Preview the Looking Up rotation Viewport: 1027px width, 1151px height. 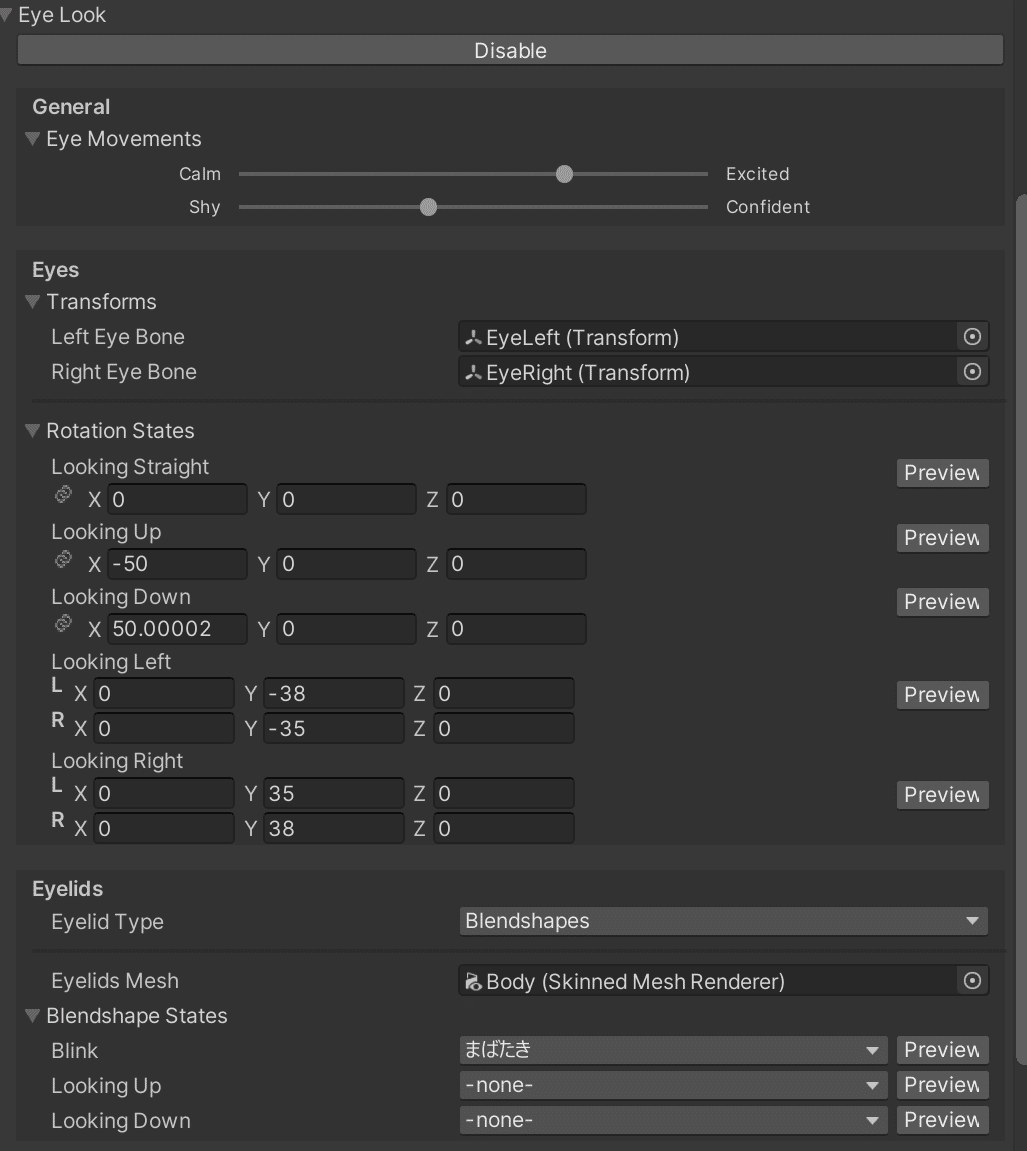point(943,537)
